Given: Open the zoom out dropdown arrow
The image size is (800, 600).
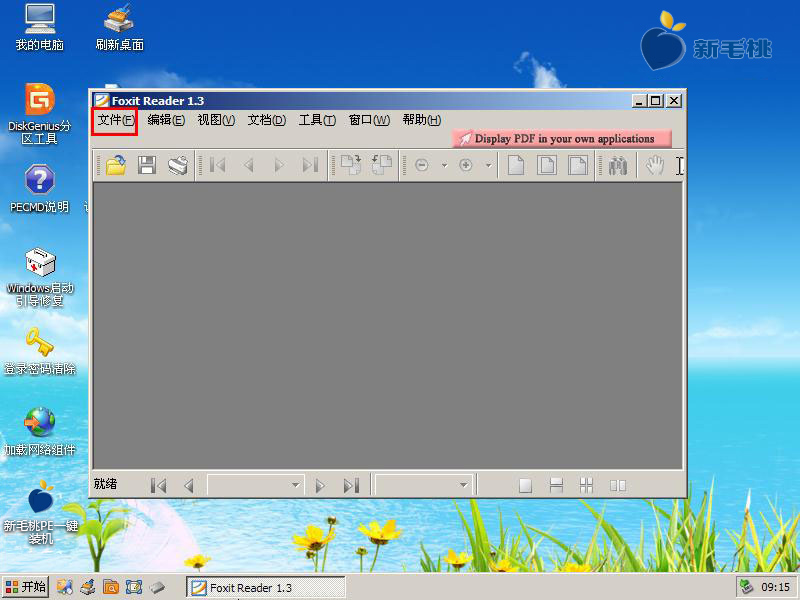Looking at the screenshot, I should pos(444,165).
